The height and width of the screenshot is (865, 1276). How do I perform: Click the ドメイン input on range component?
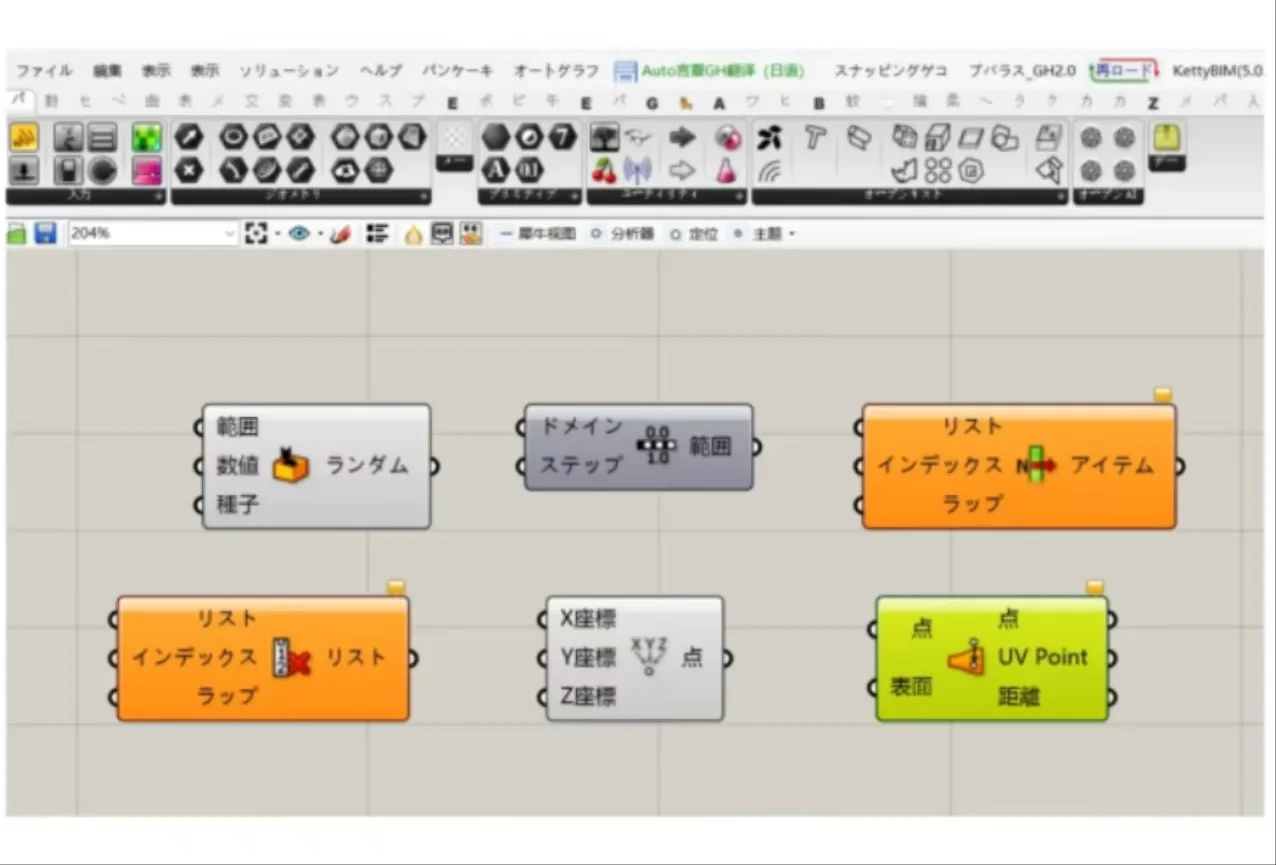[x=581, y=427]
